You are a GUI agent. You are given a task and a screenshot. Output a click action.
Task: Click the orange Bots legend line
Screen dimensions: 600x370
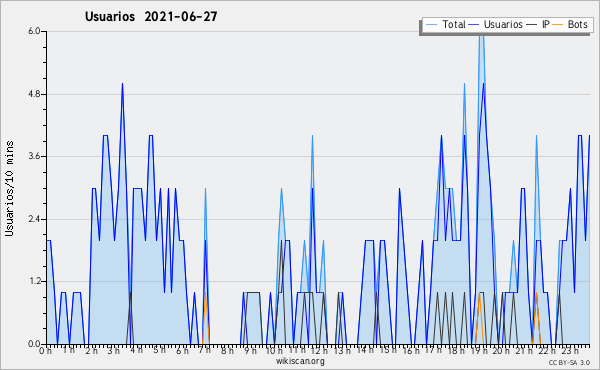click(x=558, y=25)
